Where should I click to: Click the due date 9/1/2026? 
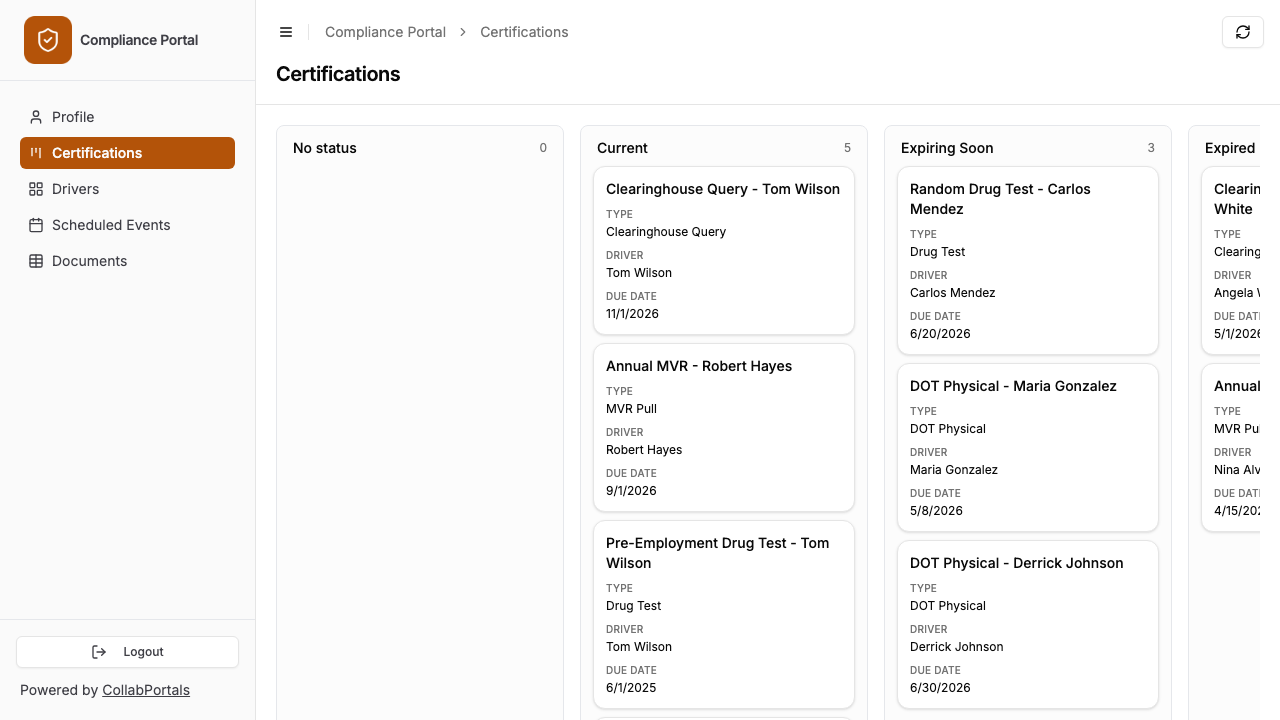[631, 491]
